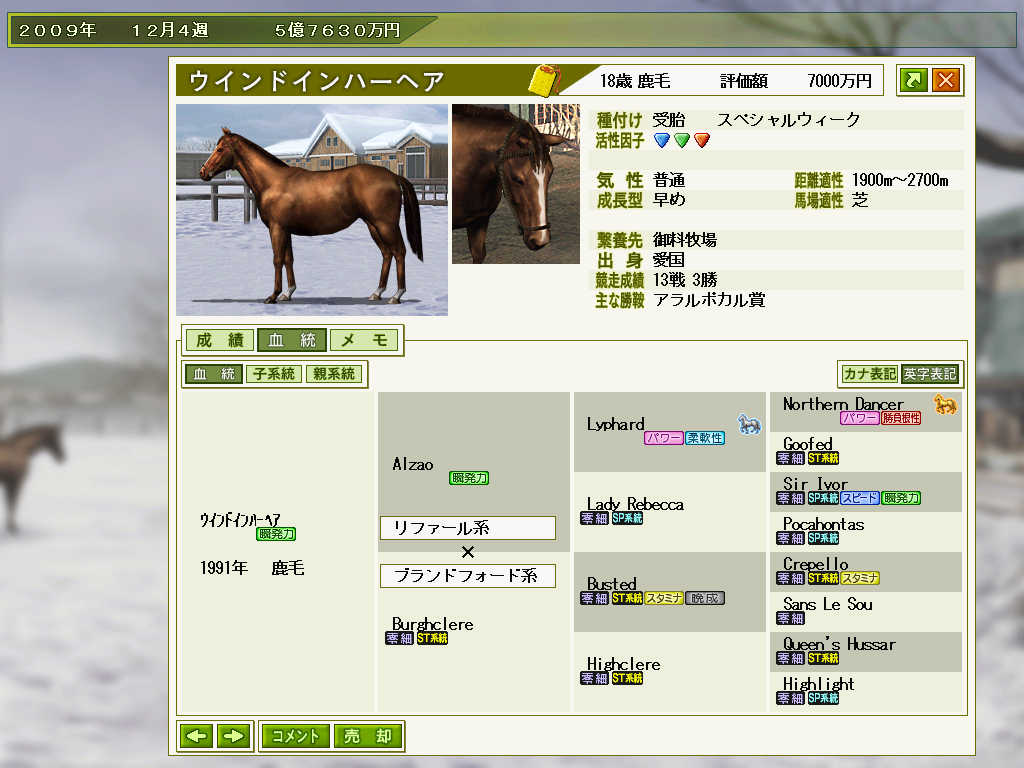Viewport: 1024px width, 768px height.
Task: Toggle the red activation factor gem
Action: click(x=703, y=140)
